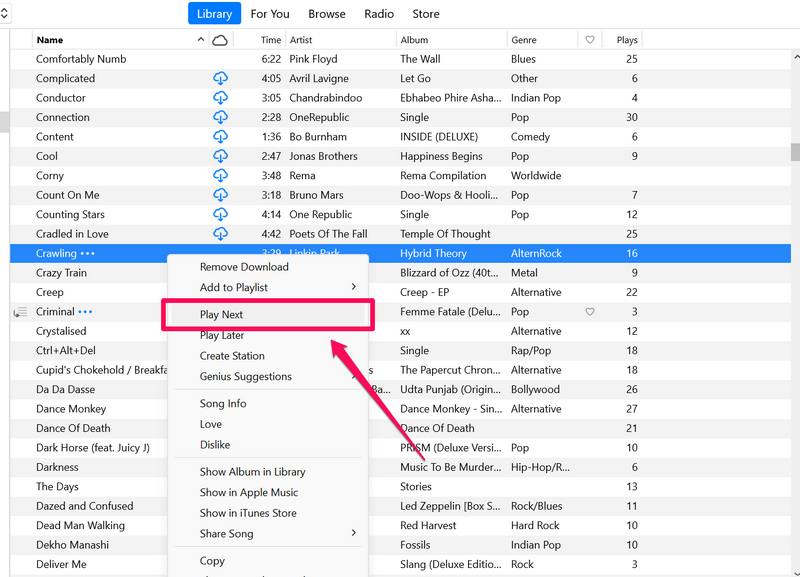
Task: Click cloud download icon beside Cool
Action: (x=220, y=157)
